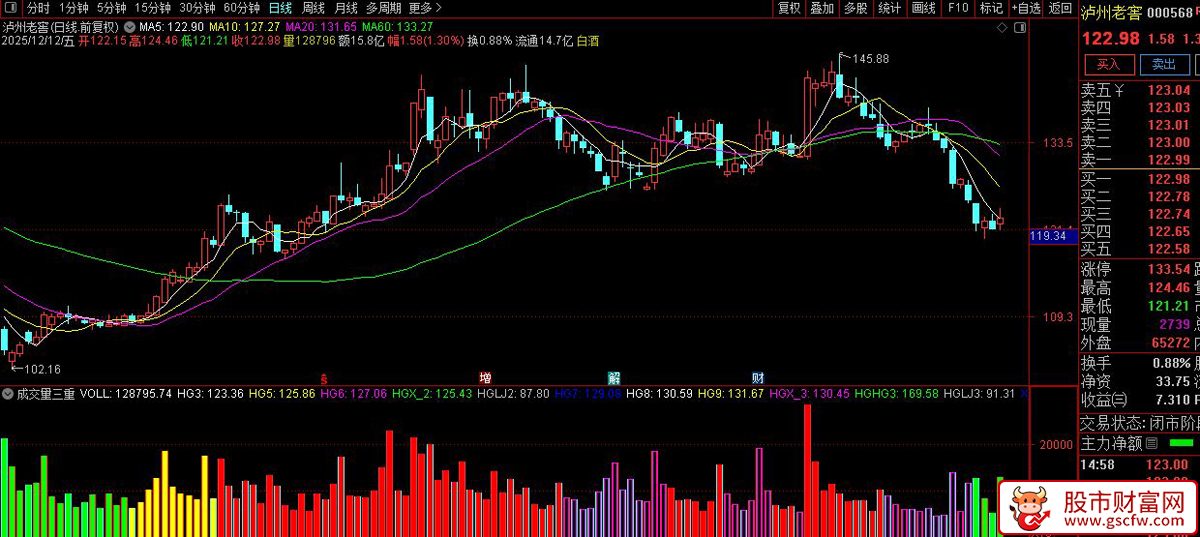
Task: Click the 主力净额 green bar indicator
Action: (1182, 442)
